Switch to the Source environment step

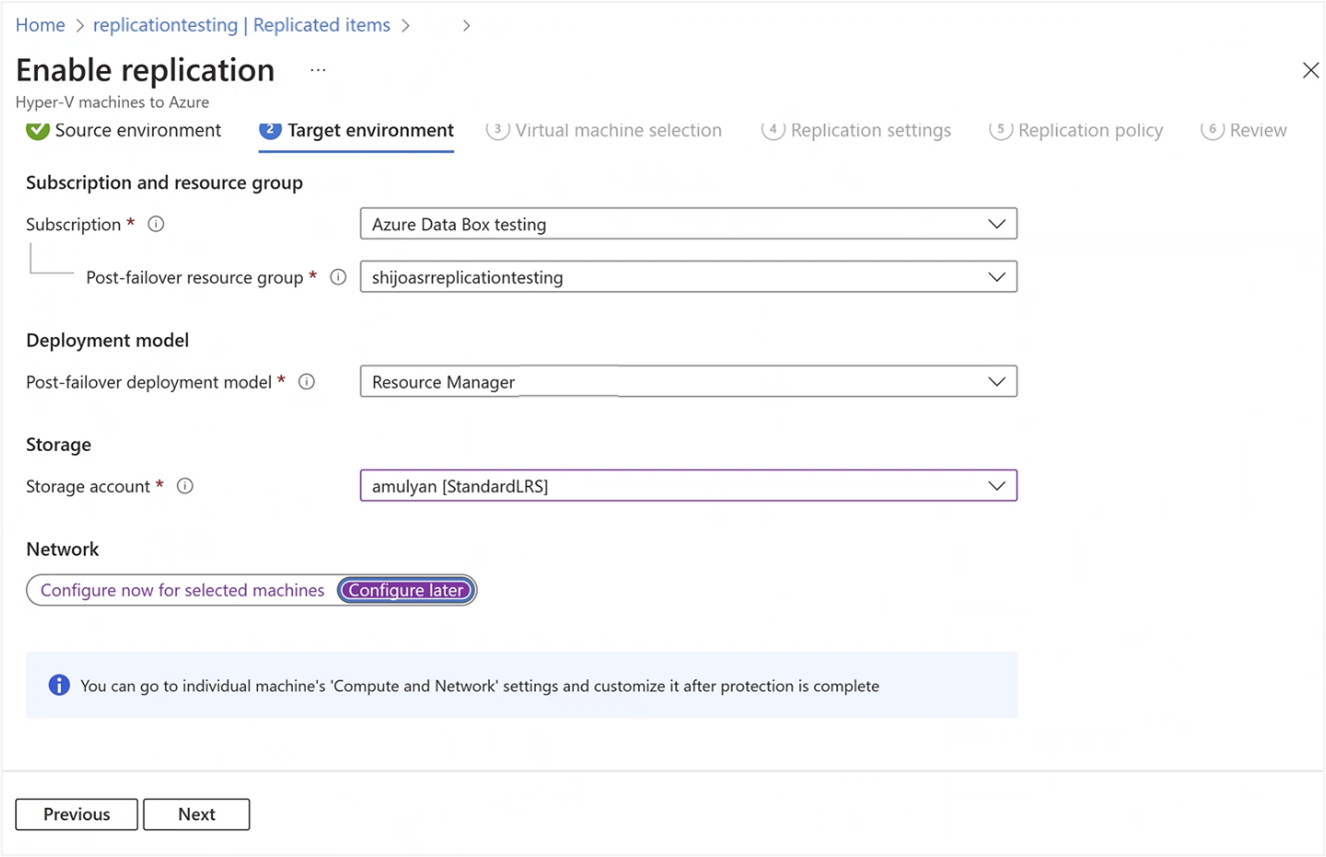pyautogui.click(x=124, y=130)
